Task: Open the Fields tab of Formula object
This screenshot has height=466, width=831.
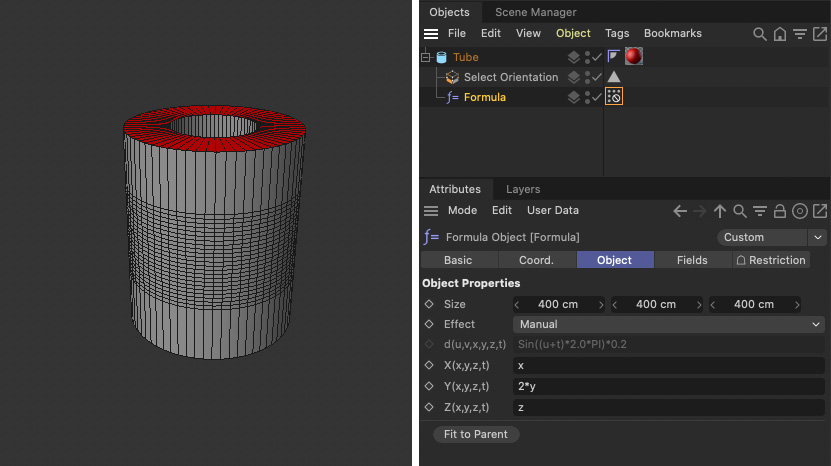Action: 691,260
